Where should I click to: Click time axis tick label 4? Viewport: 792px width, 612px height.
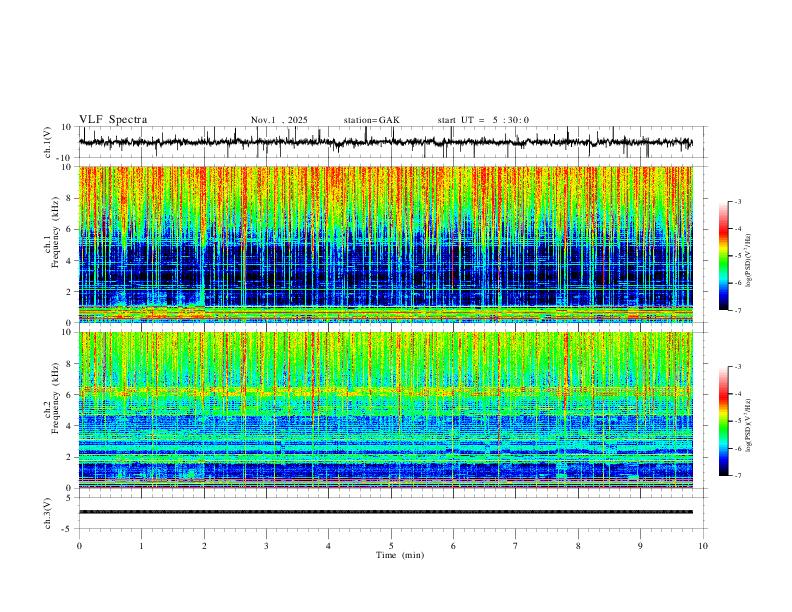click(328, 546)
